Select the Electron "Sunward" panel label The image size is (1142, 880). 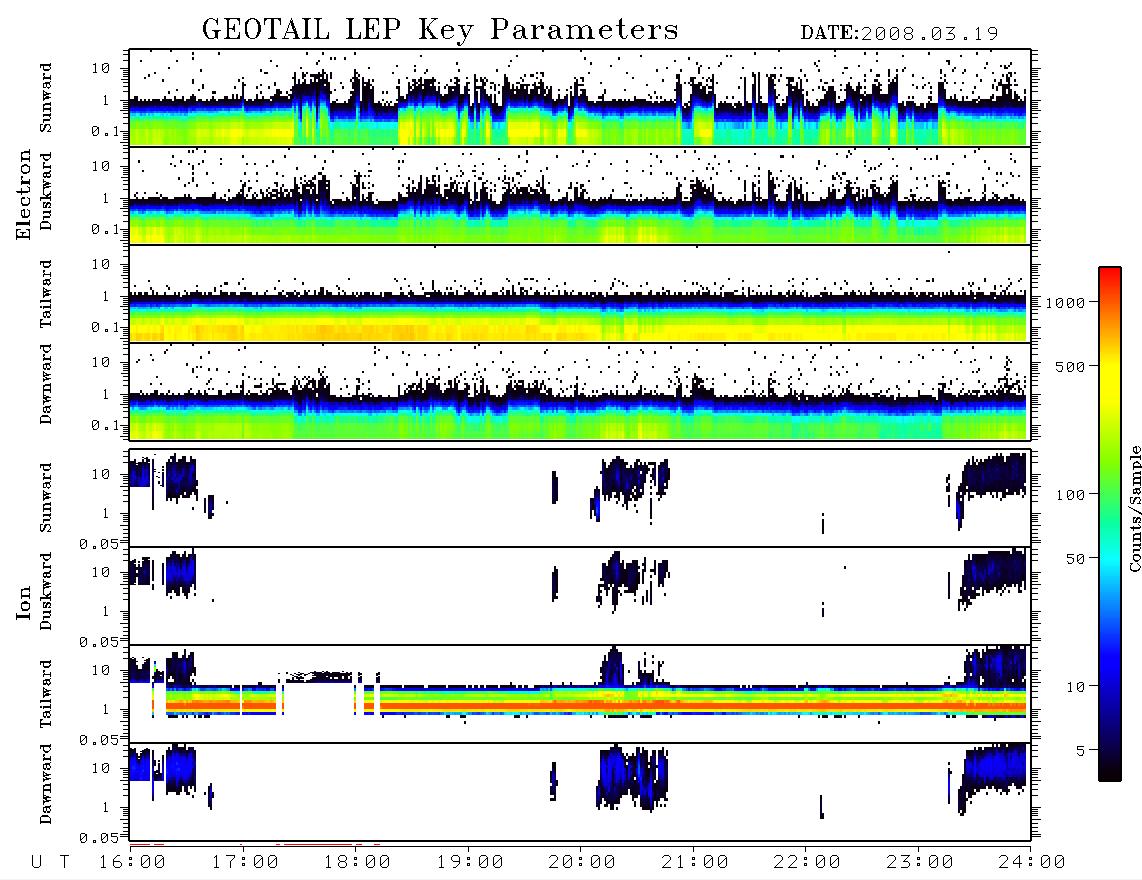click(x=46, y=98)
